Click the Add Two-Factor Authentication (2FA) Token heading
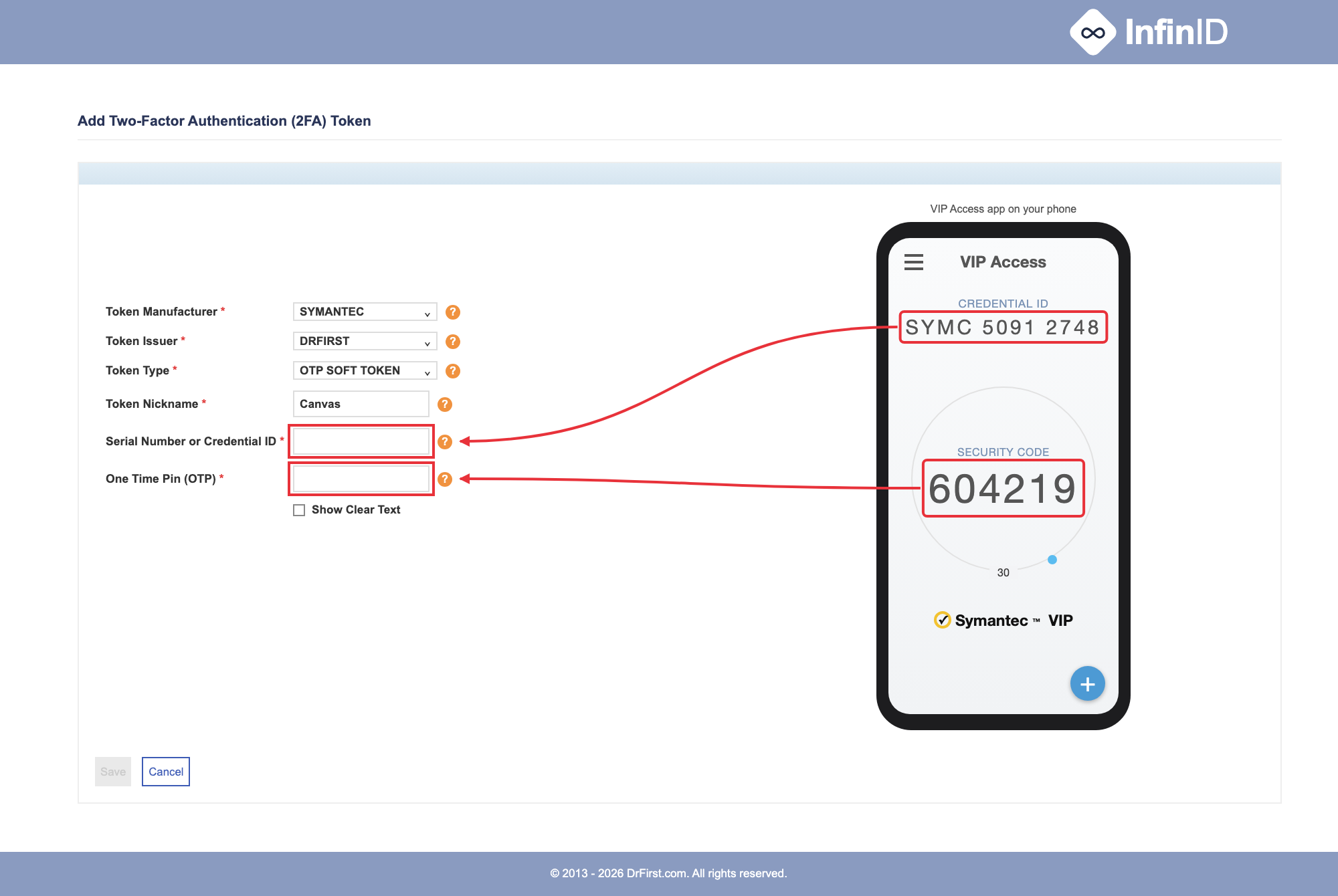 tap(224, 121)
